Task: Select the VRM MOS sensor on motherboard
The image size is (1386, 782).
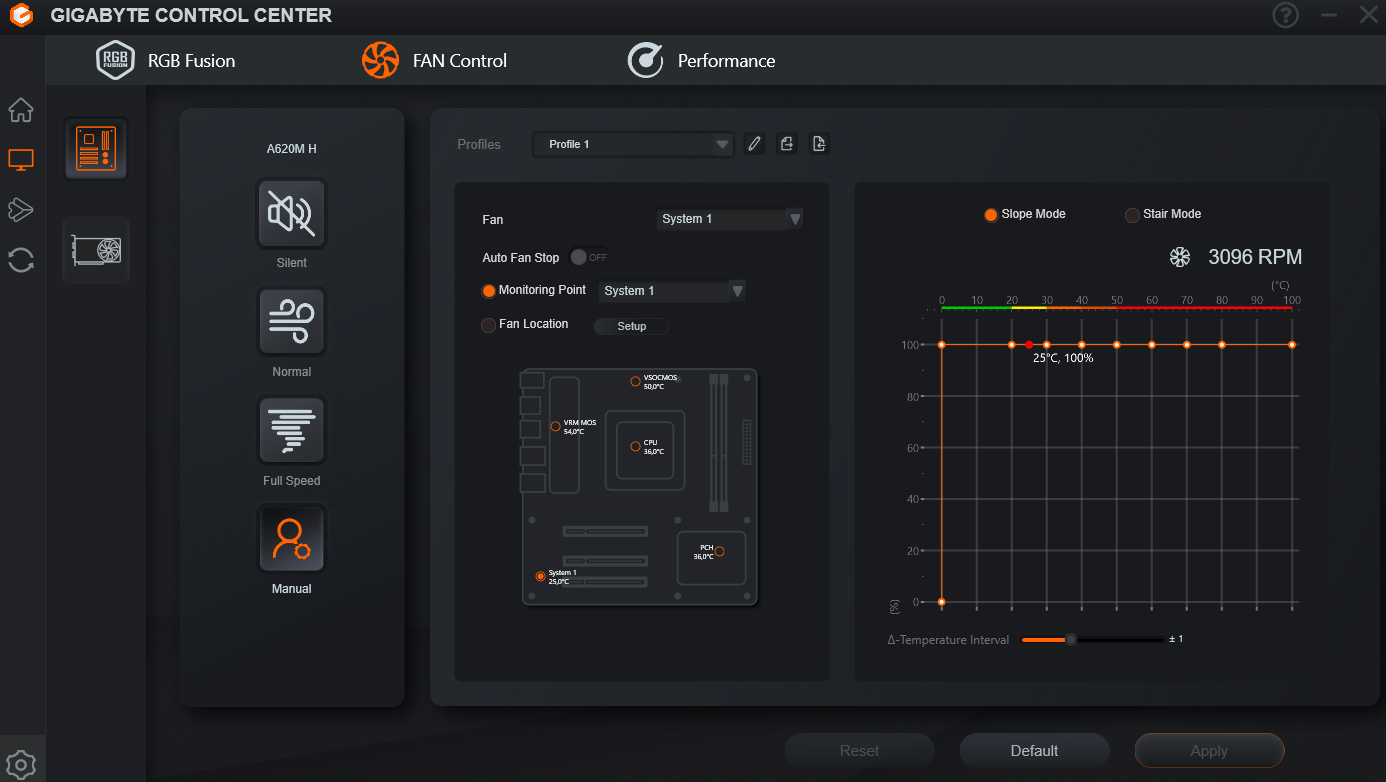Action: (556, 426)
